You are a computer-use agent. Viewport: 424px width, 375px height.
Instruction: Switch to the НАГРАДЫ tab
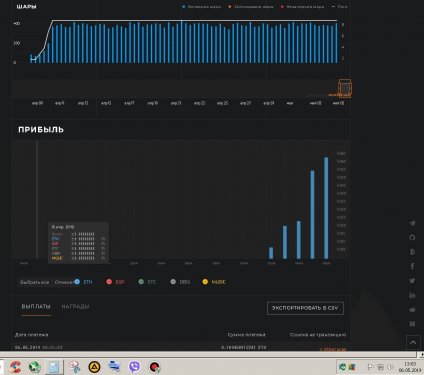point(75,306)
